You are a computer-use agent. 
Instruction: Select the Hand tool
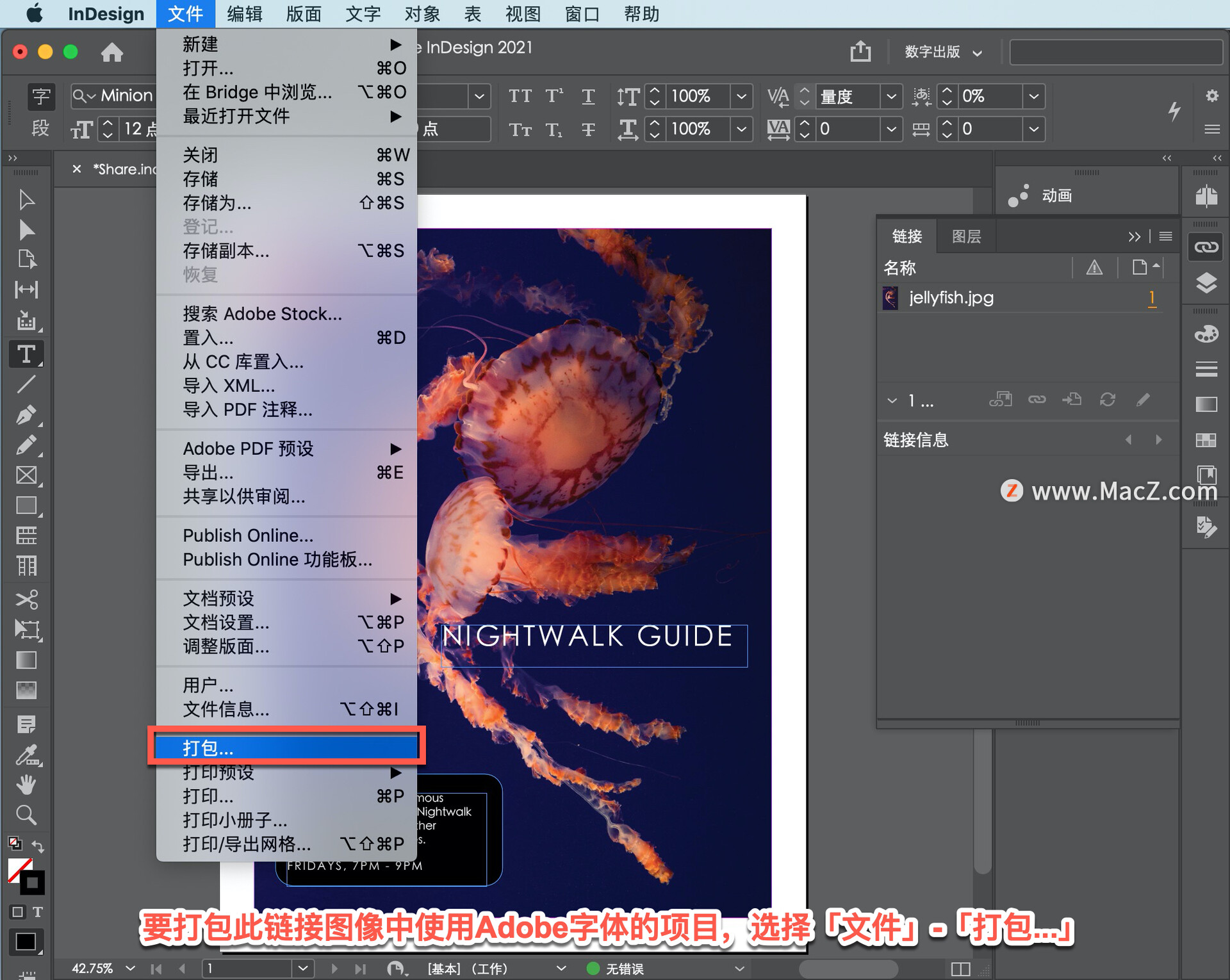tap(26, 784)
